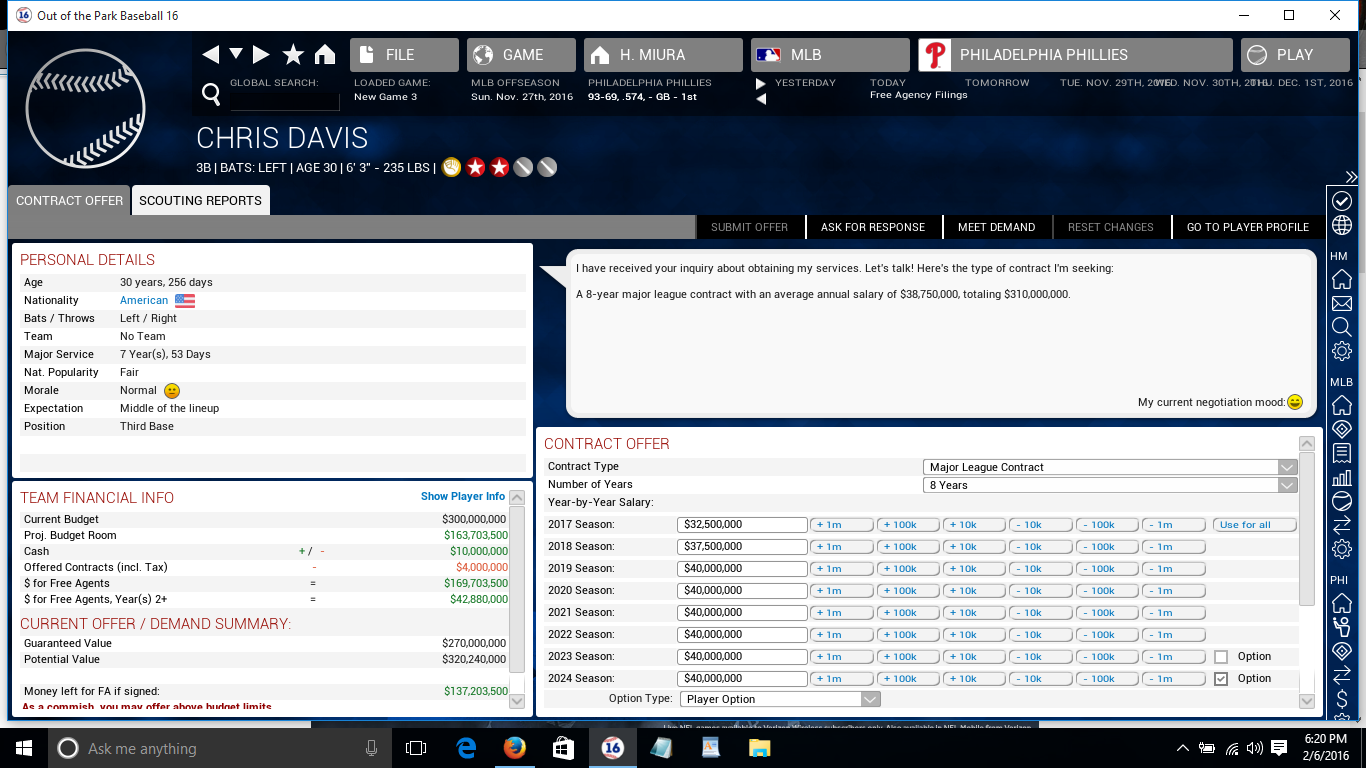Click the 2018 Season salary field
Image resolution: width=1366 pixels, height=768 pixels.
(742, 546)
